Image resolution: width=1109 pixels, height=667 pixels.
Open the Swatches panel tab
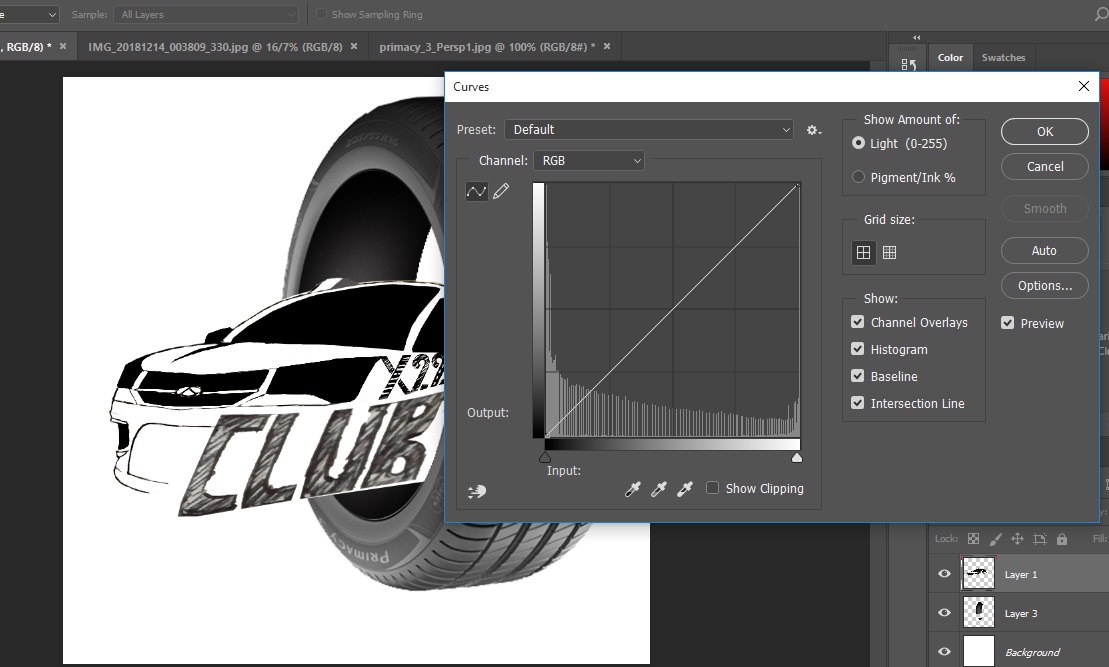click(x=1003, y=58)
